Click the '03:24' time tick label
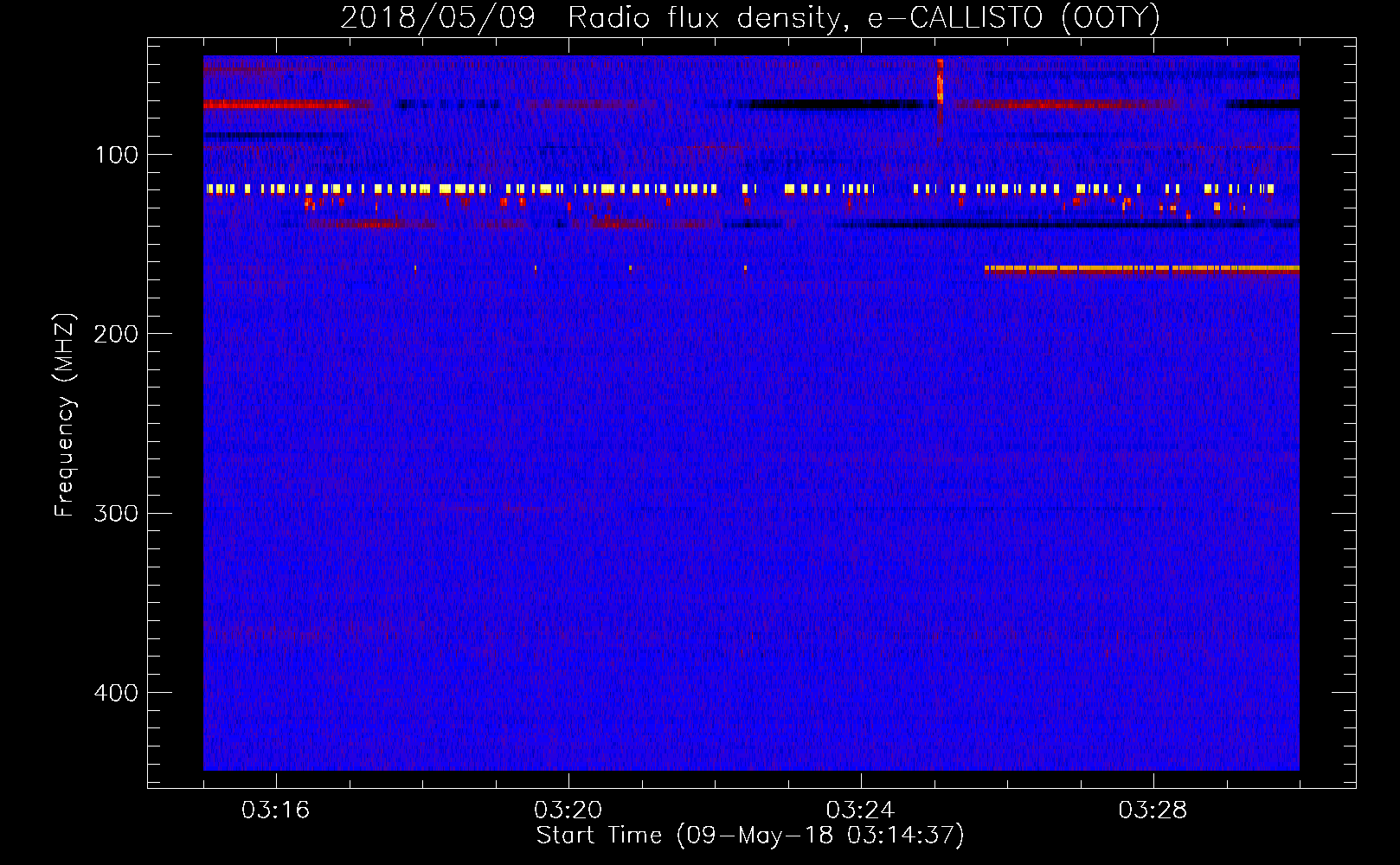Viewport: 1400px width, 865px height. [860, 811]
